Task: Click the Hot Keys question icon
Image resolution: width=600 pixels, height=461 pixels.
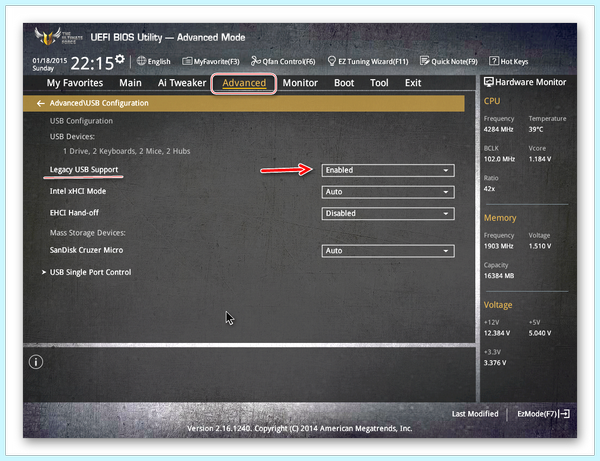Action: coord(494,61)
